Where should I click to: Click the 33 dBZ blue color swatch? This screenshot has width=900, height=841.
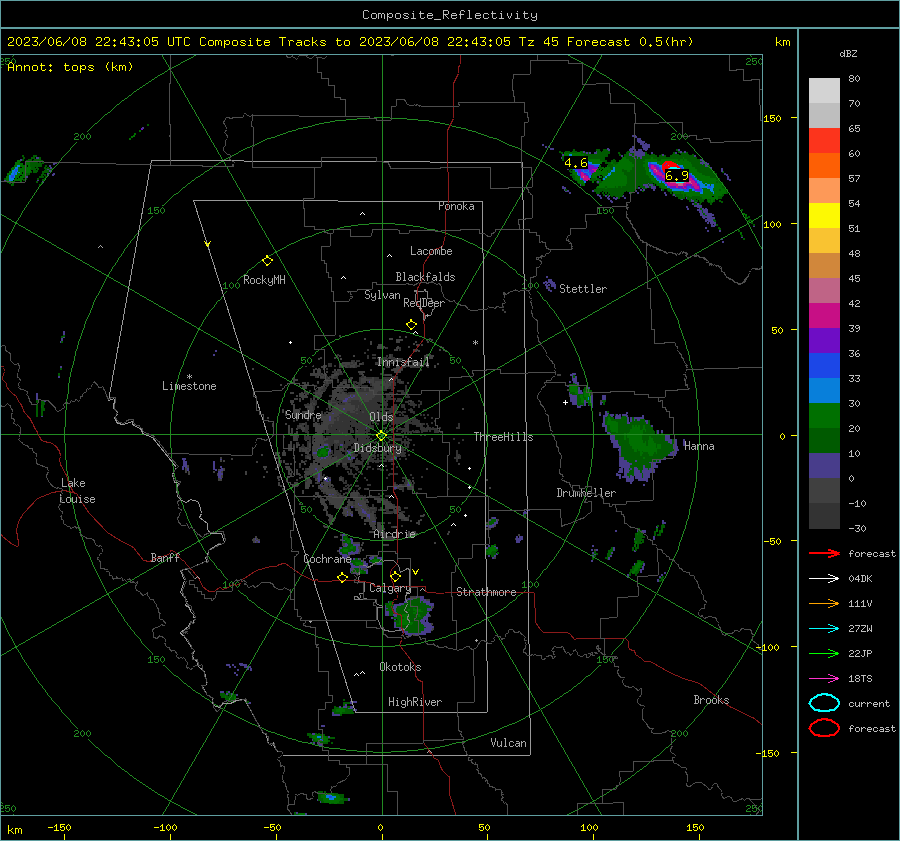(x=824, y=365)
